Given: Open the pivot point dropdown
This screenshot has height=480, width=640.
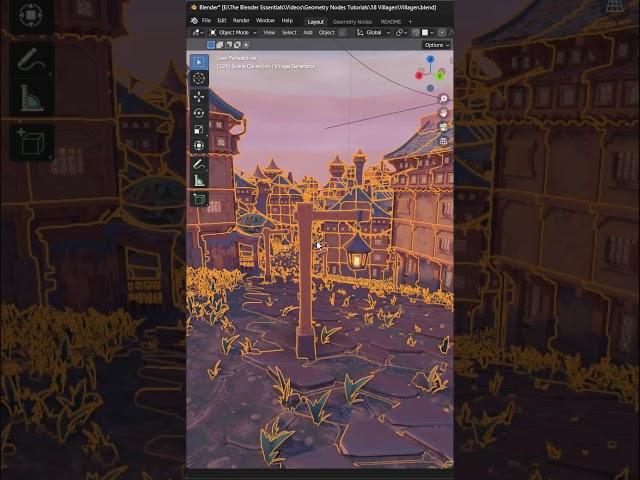Looking at the screenshot, I should 401,33.
